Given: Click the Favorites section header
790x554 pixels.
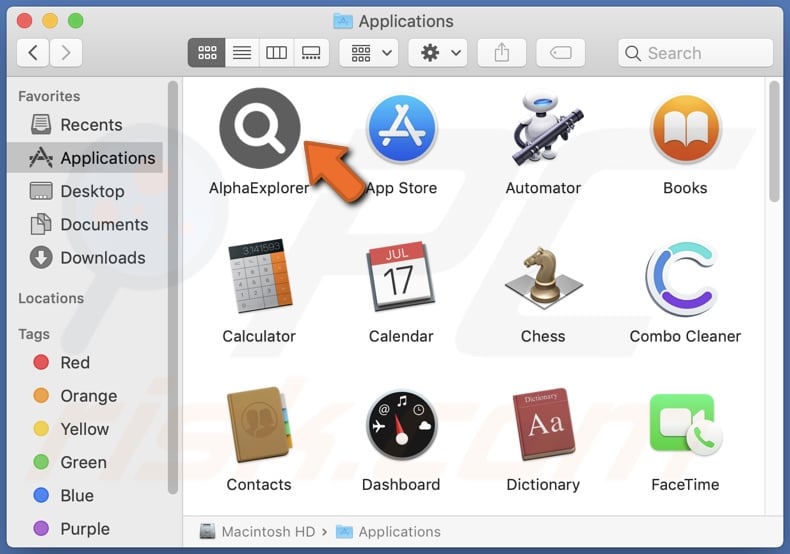Looking at the screenshot, I should (x=49, y=96).
